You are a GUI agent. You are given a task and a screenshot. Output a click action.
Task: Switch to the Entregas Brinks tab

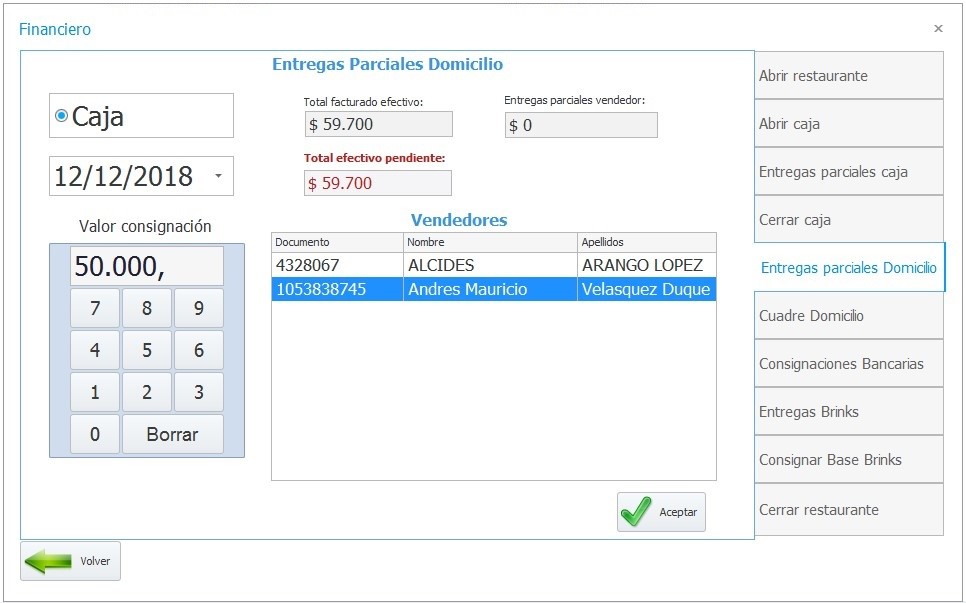(x=848, y=411)
